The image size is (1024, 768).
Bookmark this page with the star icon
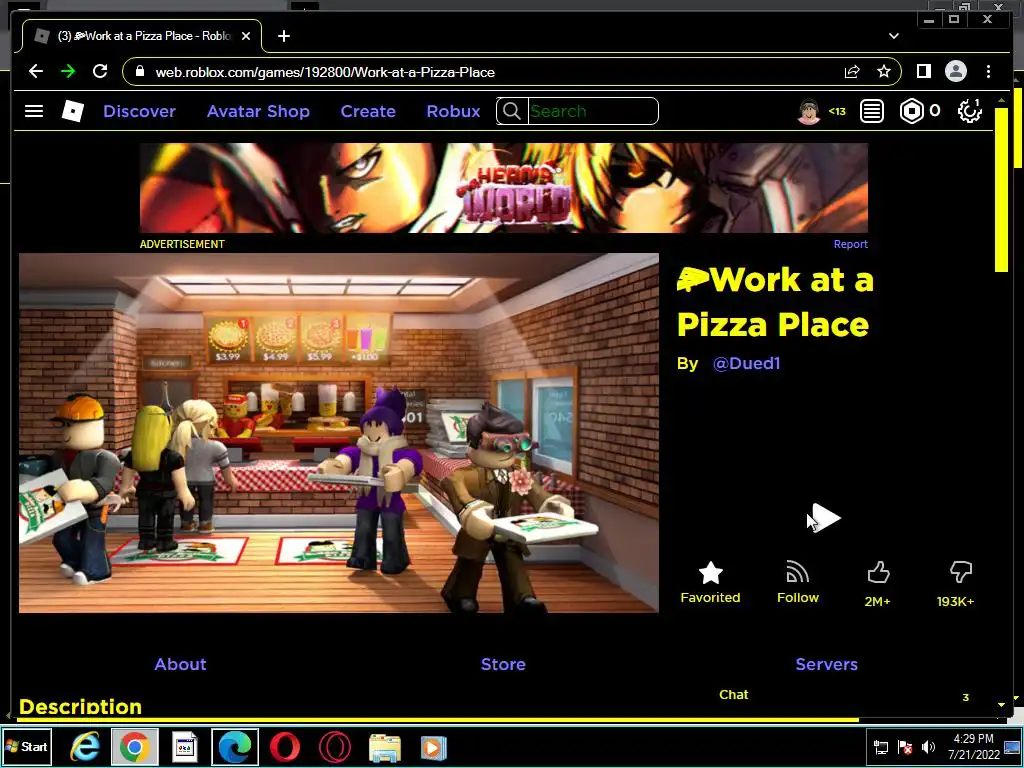tap(884, 71)
